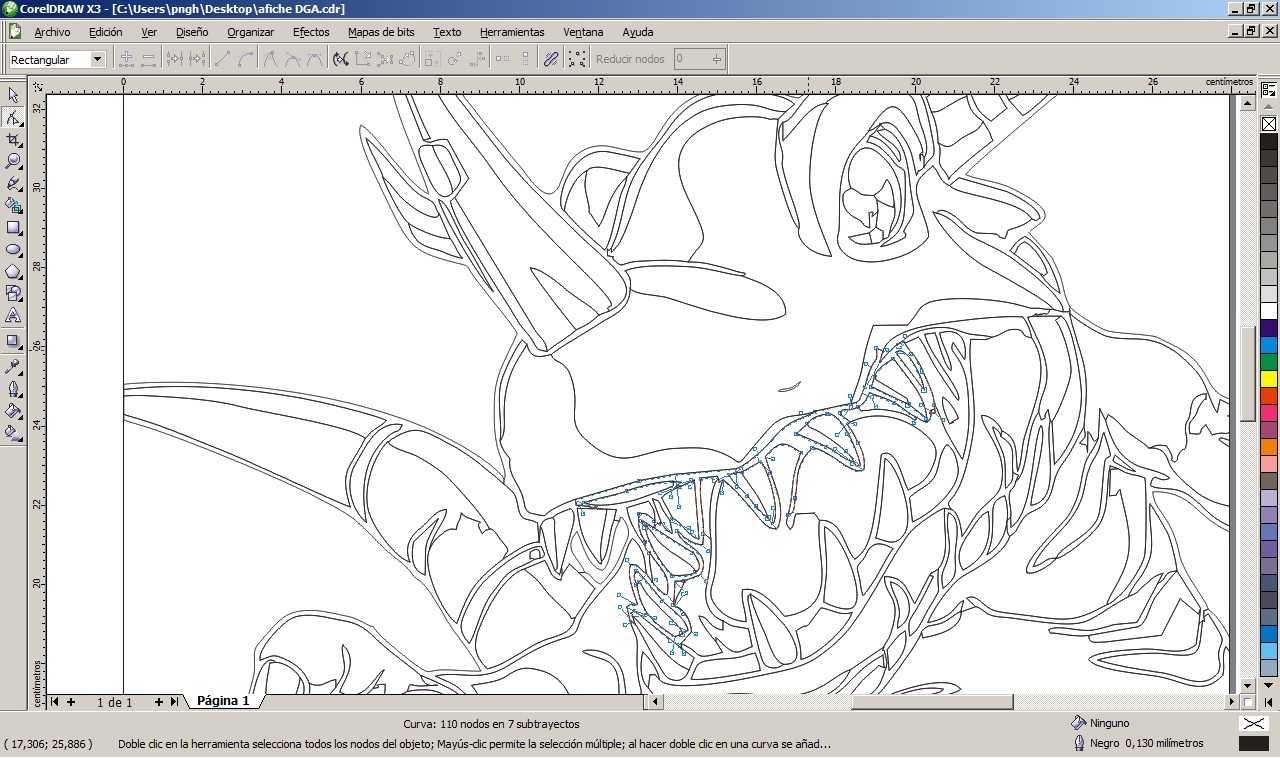
Task: Make node smooth button
Action: click(293, 59)
